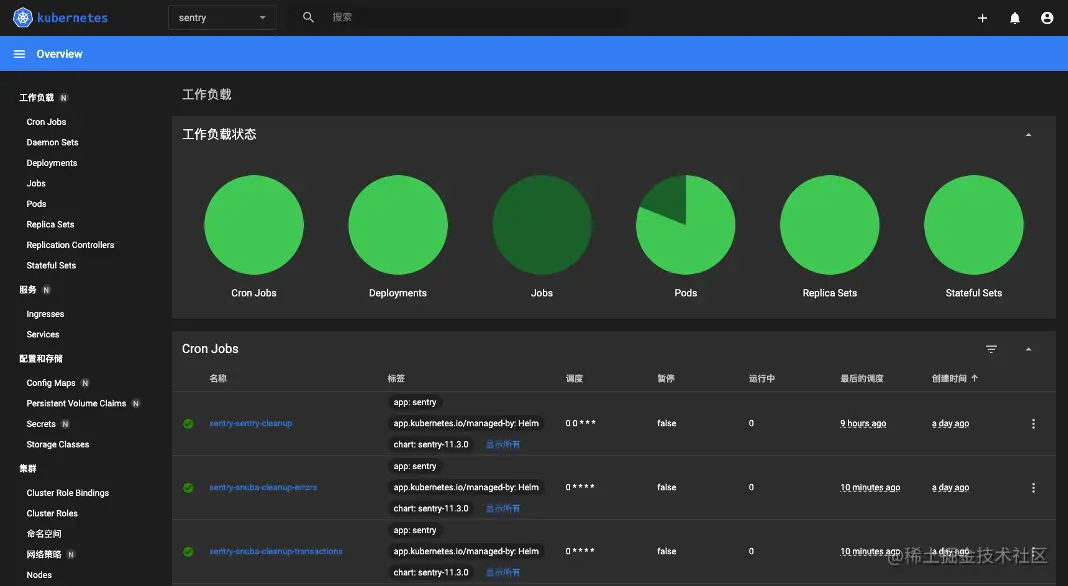
Task: Open the notifications bell
Action: pyautogui.click(x=1015, y=18)
